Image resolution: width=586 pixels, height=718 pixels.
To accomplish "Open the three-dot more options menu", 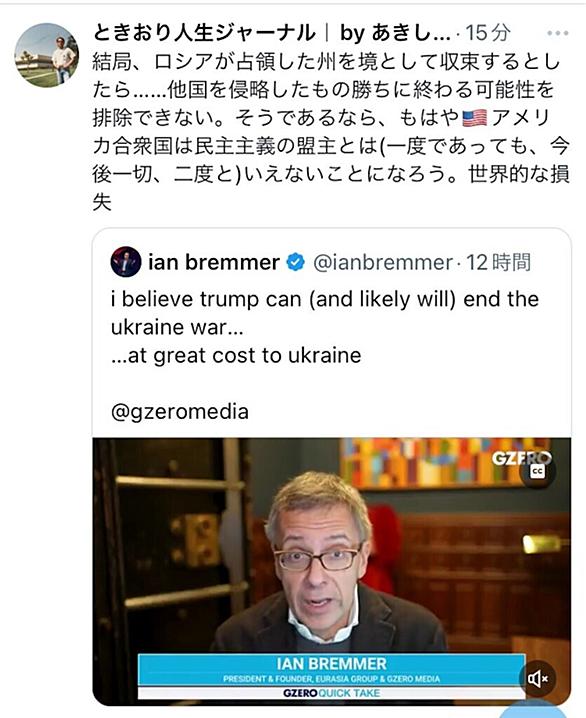I will click(557, 33).
